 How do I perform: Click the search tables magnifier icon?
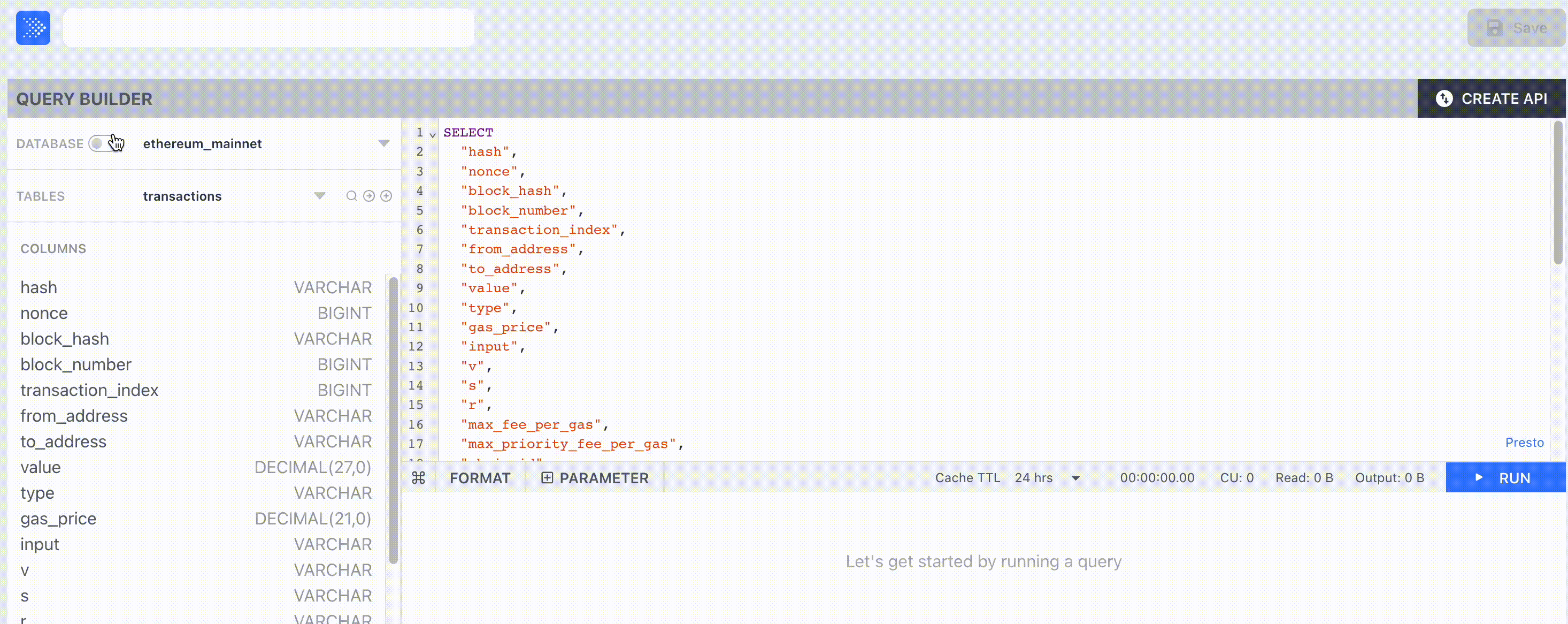pos(351,196)
